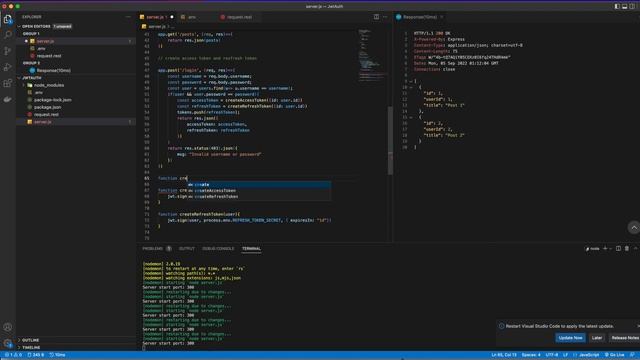Open Release Notes from notification

(624, 338)
